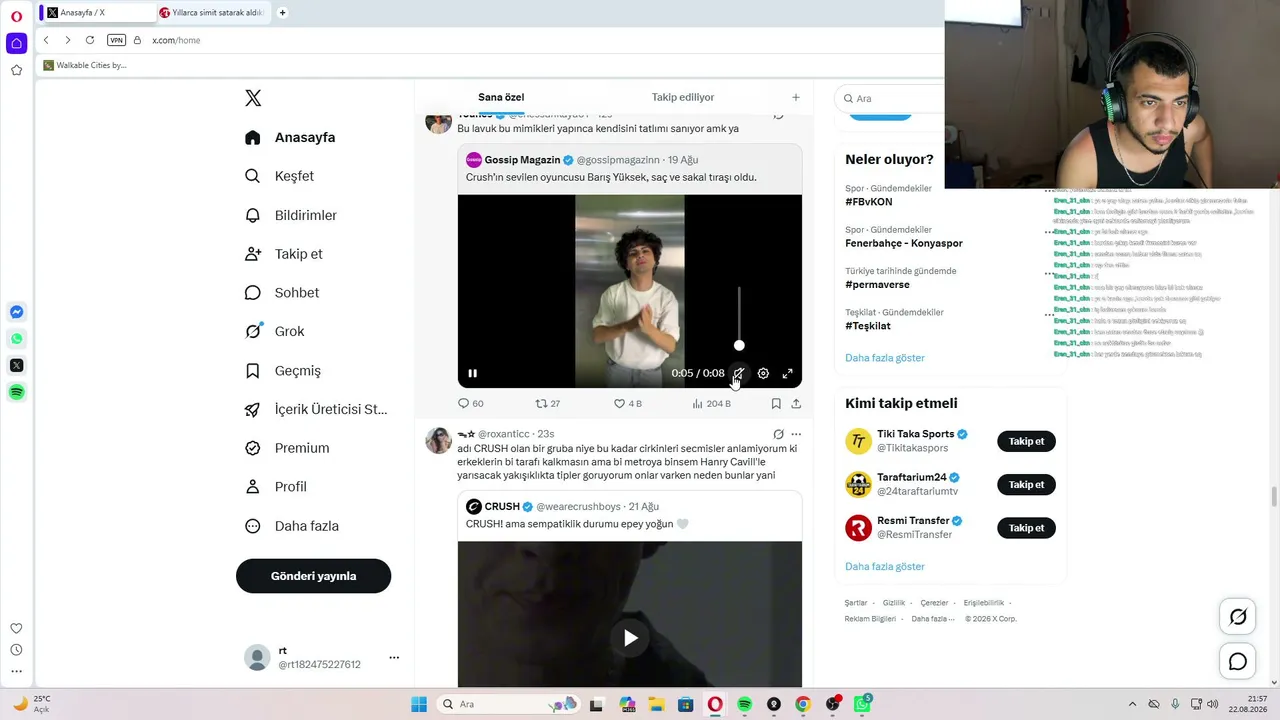Open the Opera start page home icon

point(16,43)
